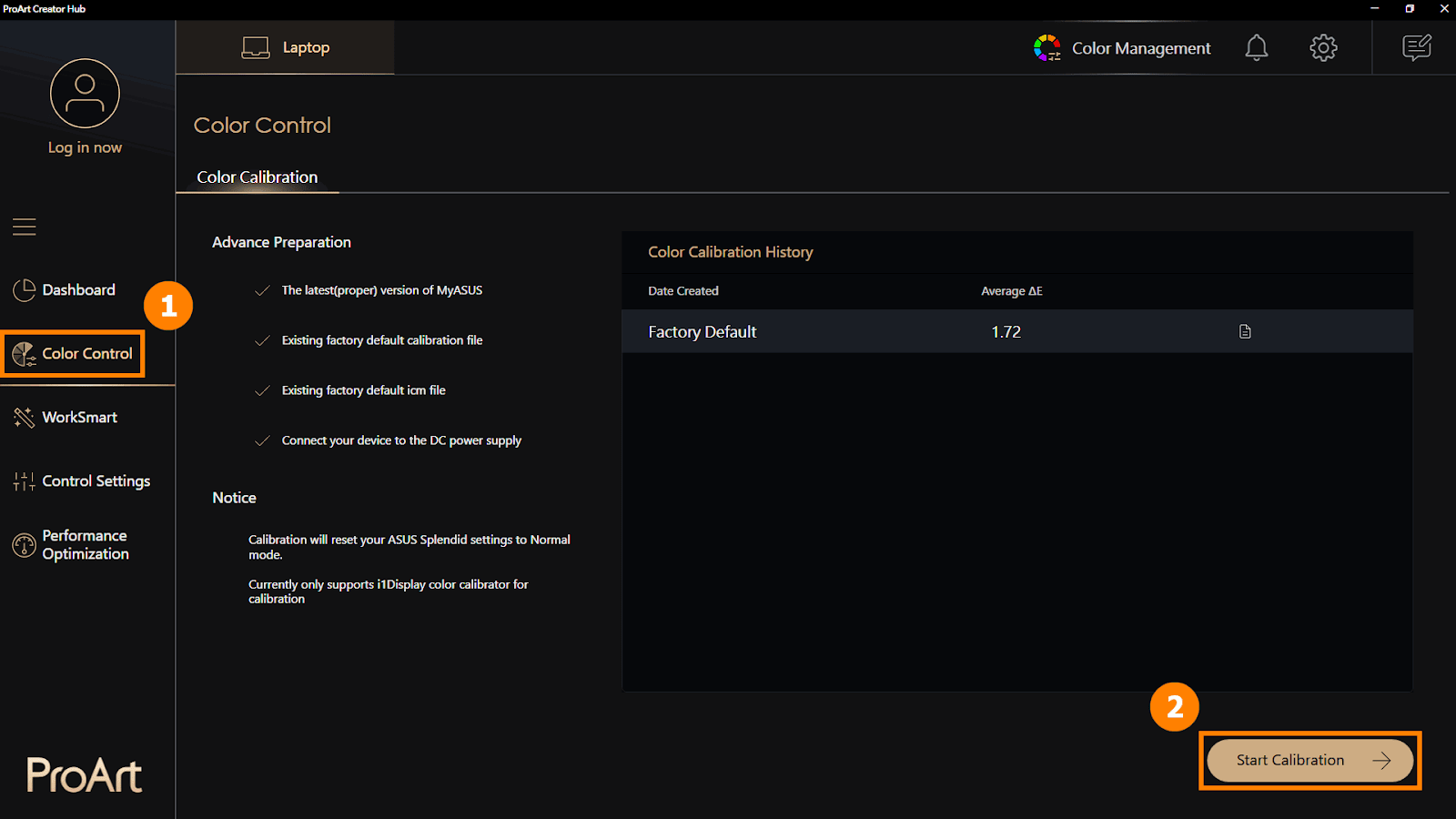The height and width of the screenshot is (819, 1456).
Task: Open settings gear icon
Action: coord(1323,47)
